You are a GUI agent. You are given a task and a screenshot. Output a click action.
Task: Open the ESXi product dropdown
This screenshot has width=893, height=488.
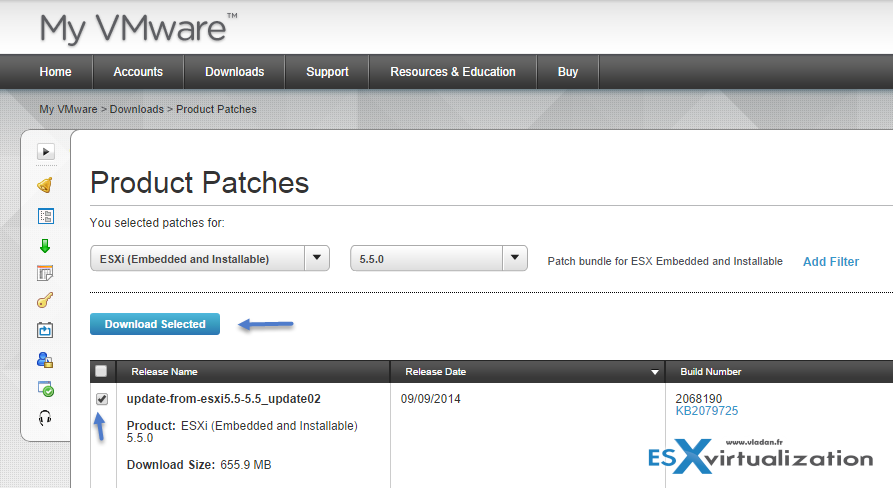pyautogui.click(x=210, y=259)
